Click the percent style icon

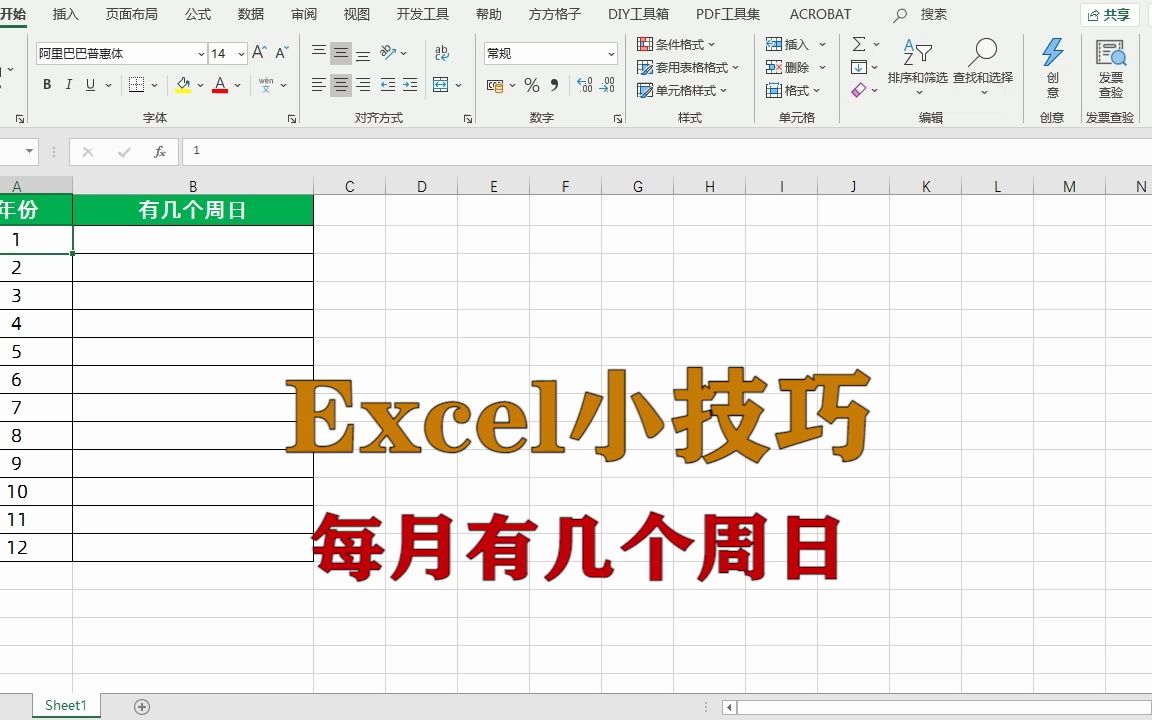coord(532,85)
